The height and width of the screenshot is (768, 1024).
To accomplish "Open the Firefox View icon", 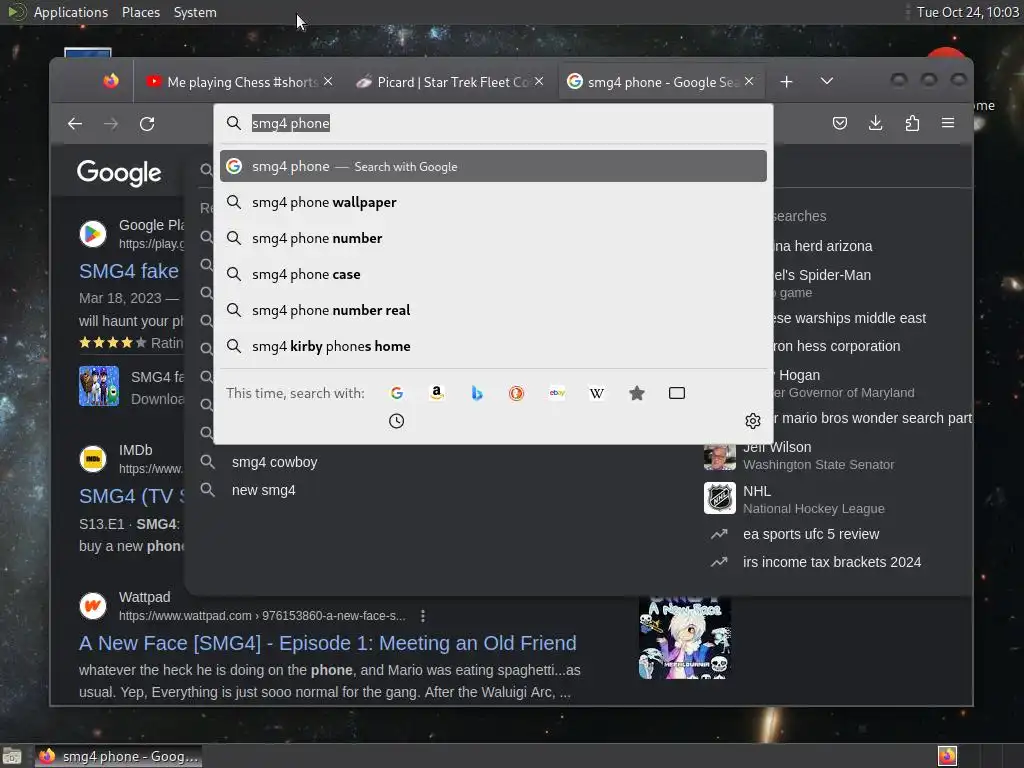I will pos(110,81).
